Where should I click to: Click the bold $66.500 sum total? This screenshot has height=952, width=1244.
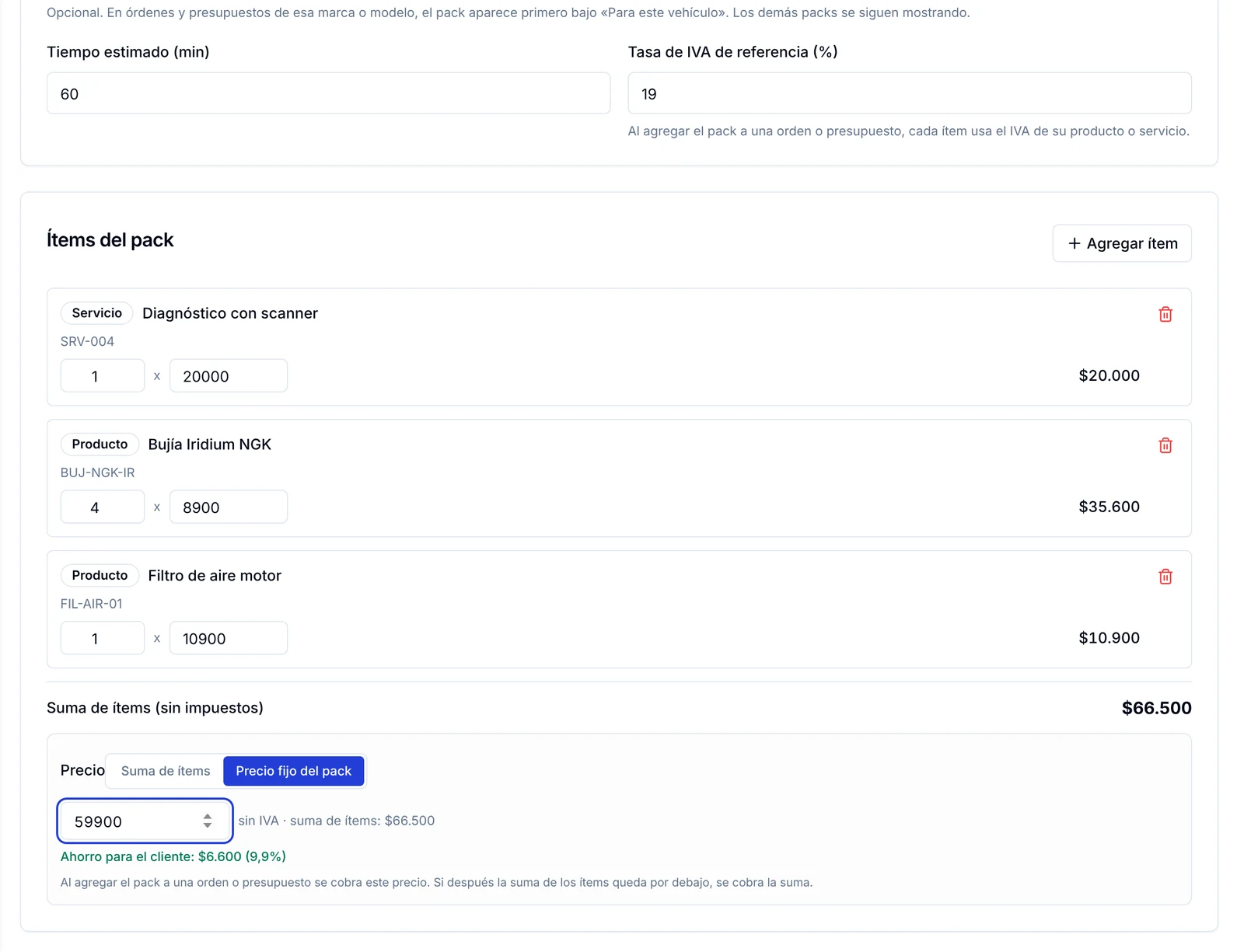[x=1156, y=708]
